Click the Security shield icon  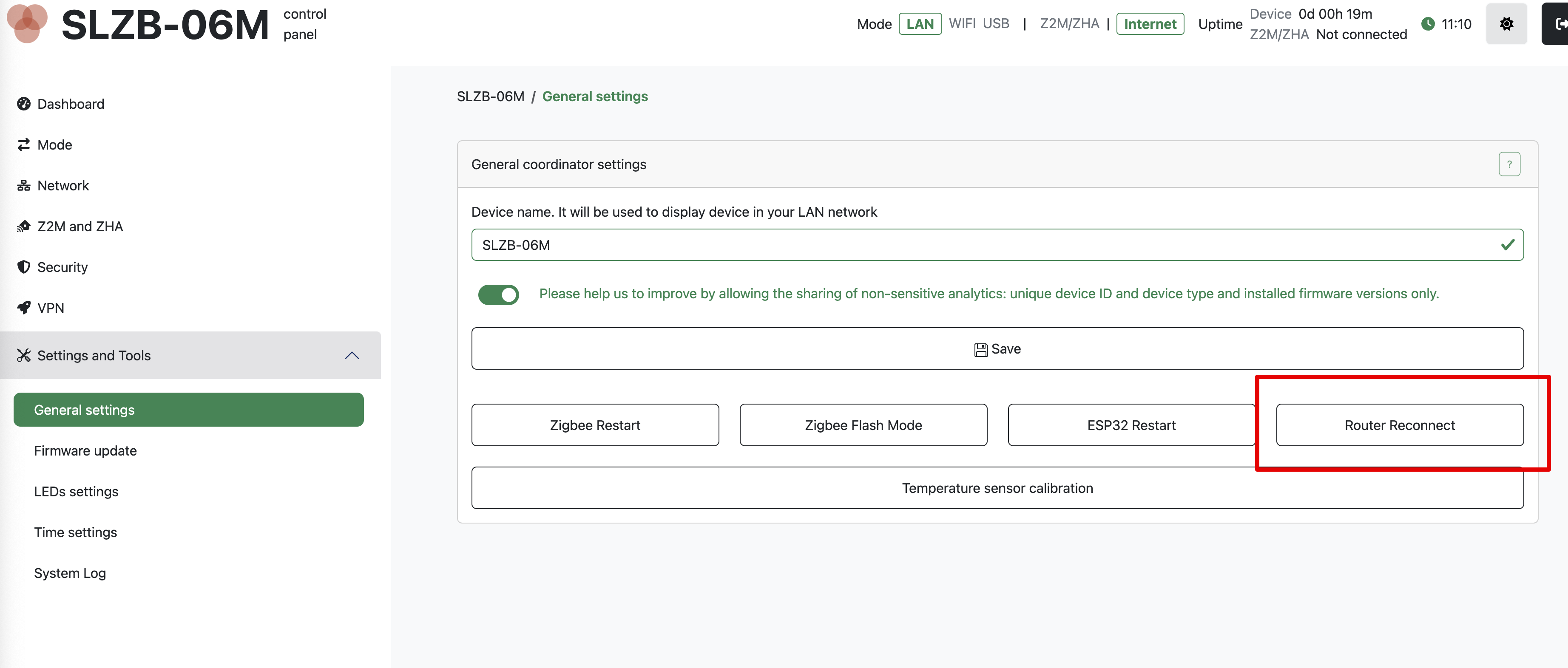tap(24, 267)
